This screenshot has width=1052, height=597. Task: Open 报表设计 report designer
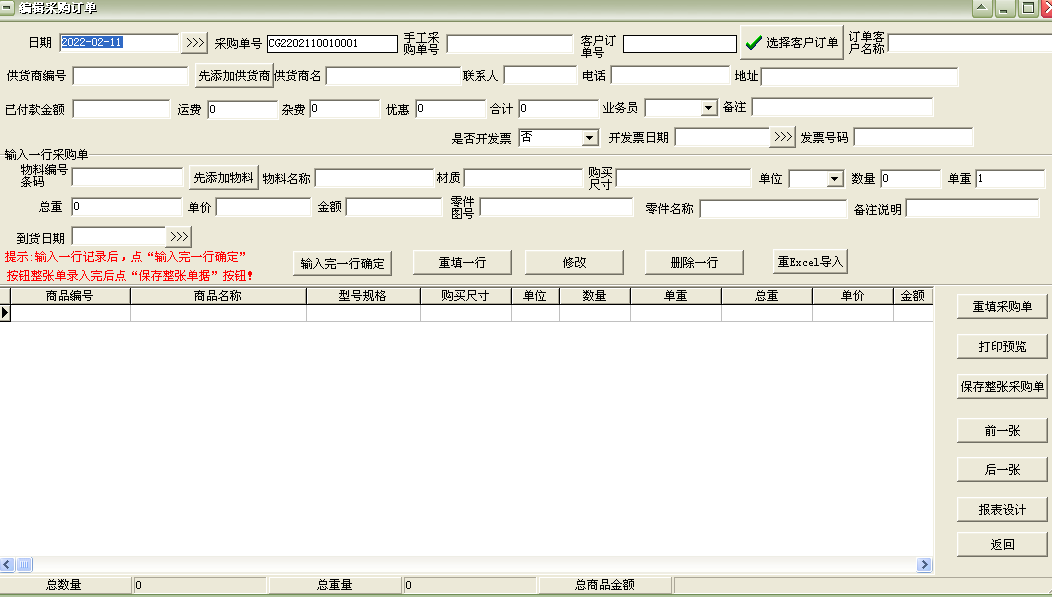click(1000, 509)
